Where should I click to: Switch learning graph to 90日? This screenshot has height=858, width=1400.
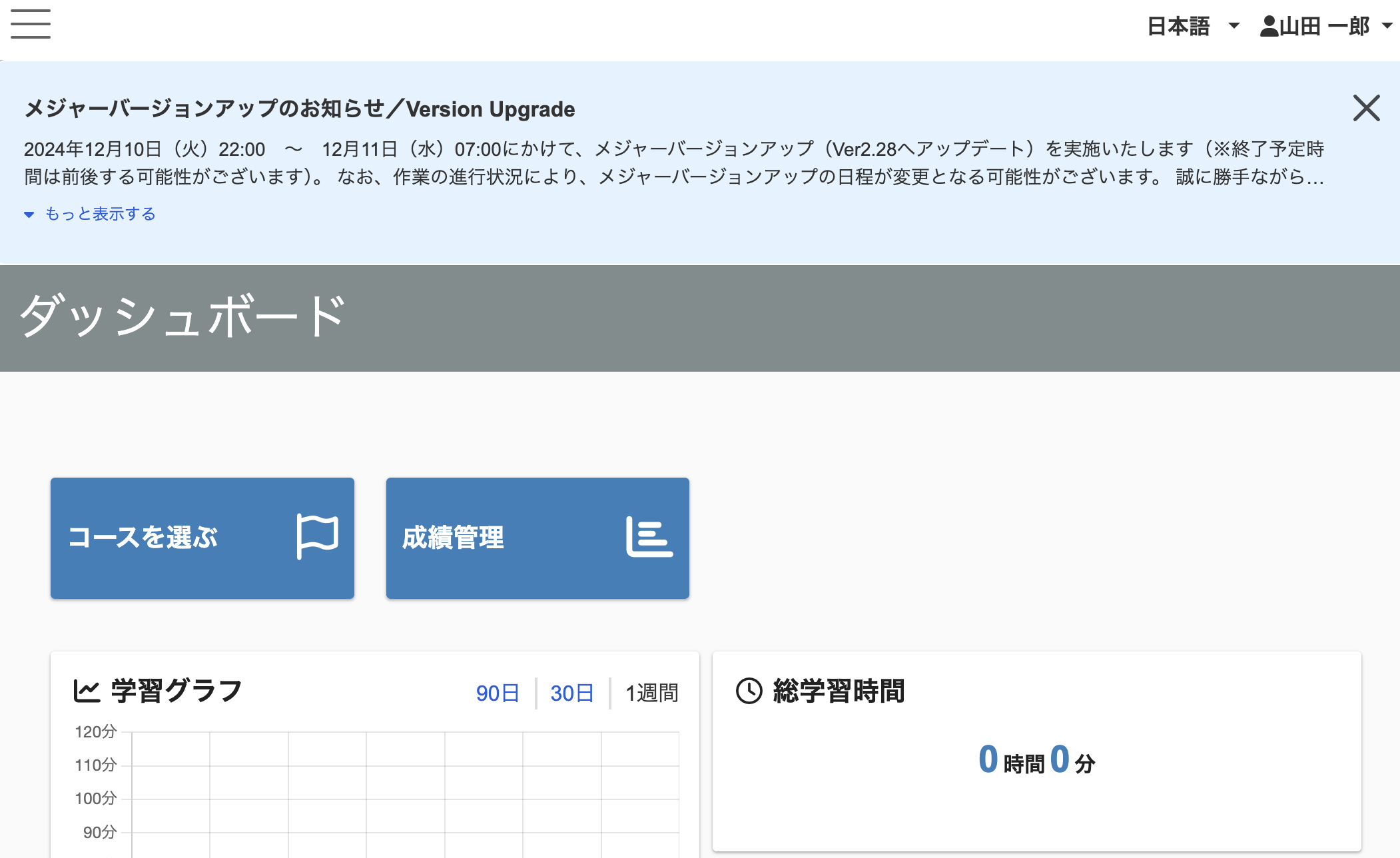(498, 693)
